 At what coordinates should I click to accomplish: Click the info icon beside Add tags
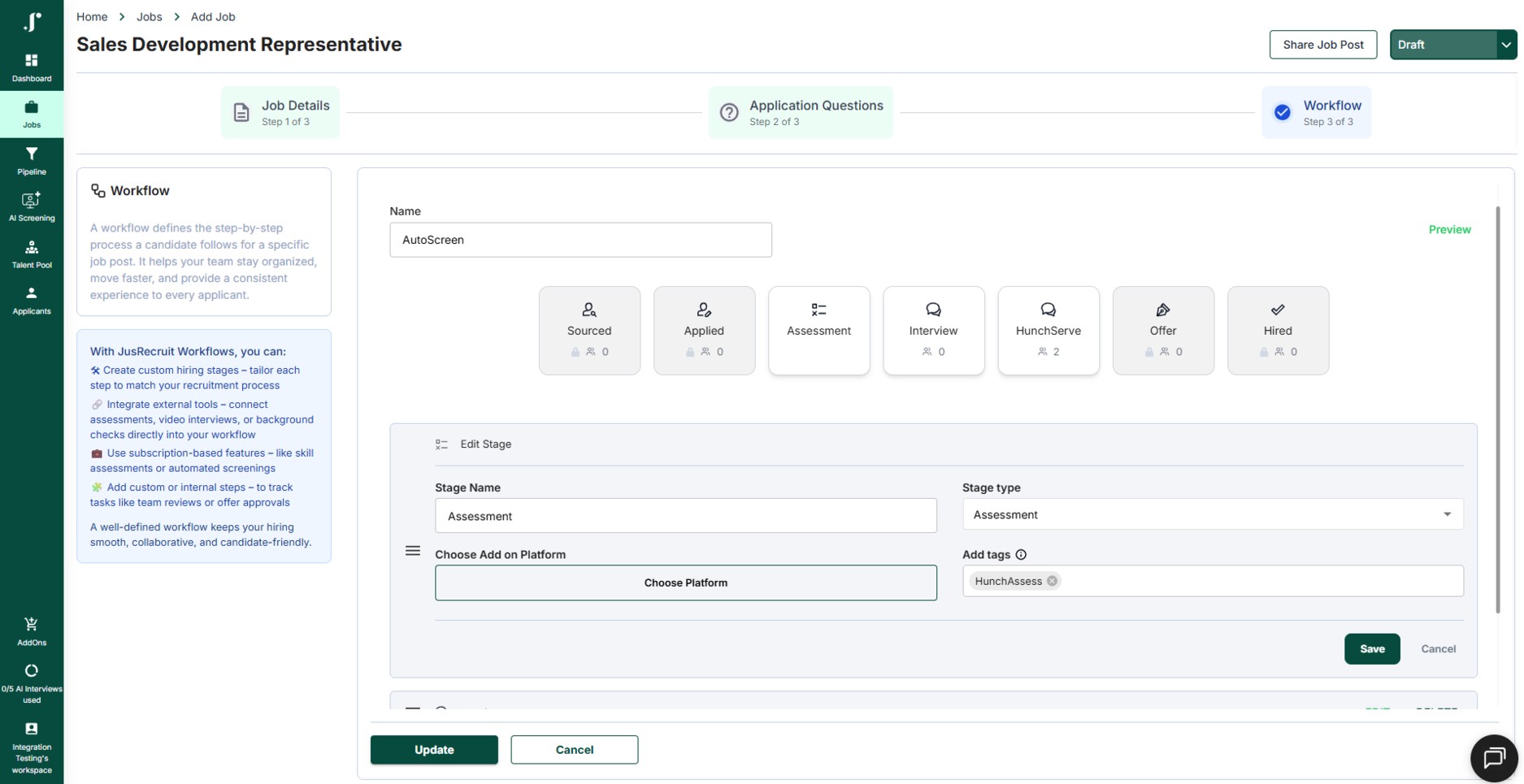[1021, 555]
